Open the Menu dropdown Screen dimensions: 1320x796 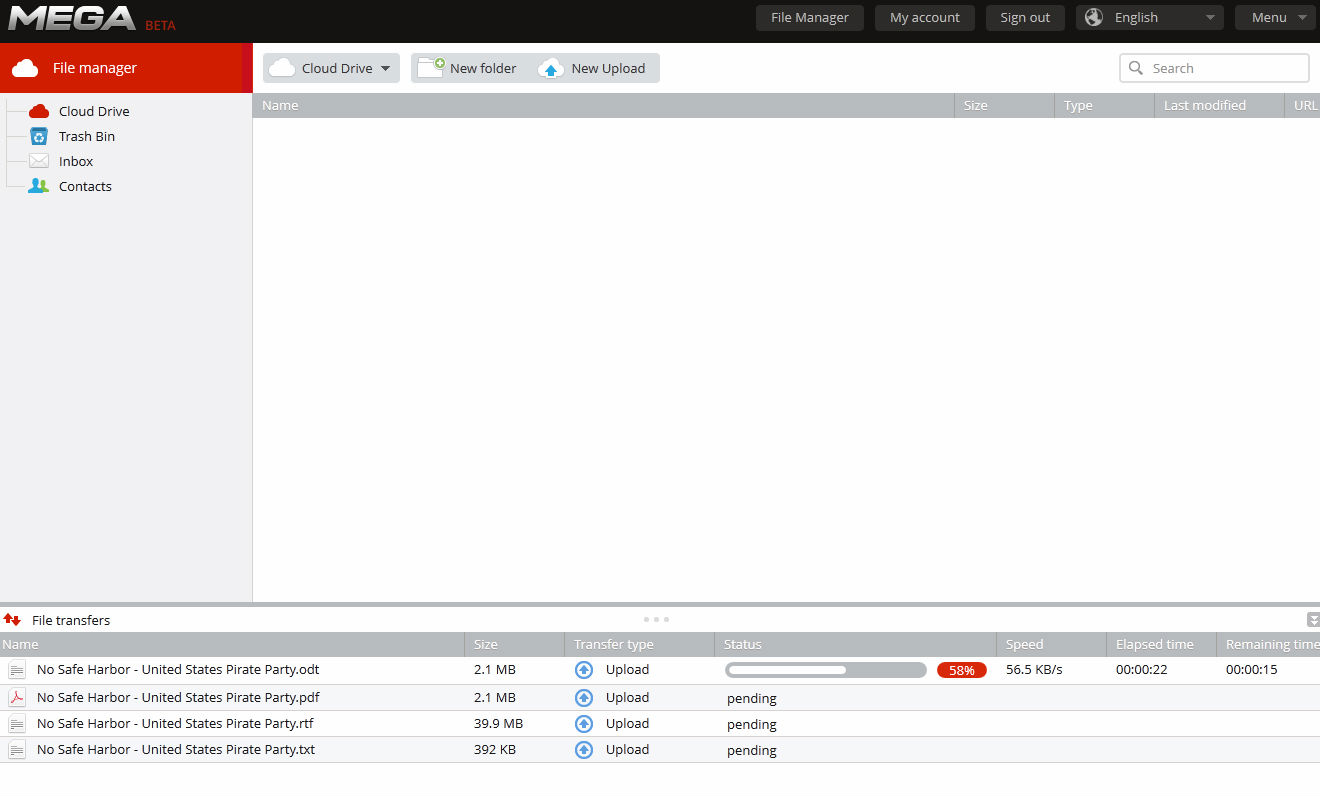click(1275, 17)
